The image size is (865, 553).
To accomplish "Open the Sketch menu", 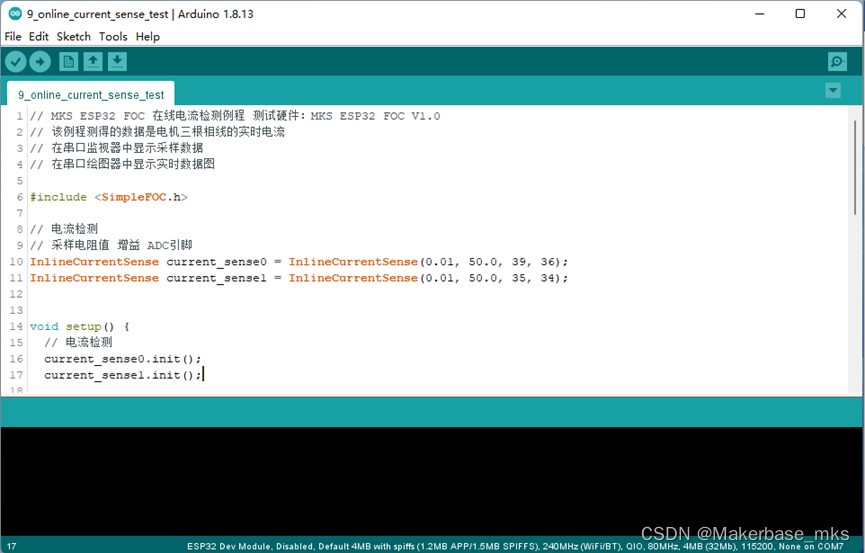I will tap(73, 36).
